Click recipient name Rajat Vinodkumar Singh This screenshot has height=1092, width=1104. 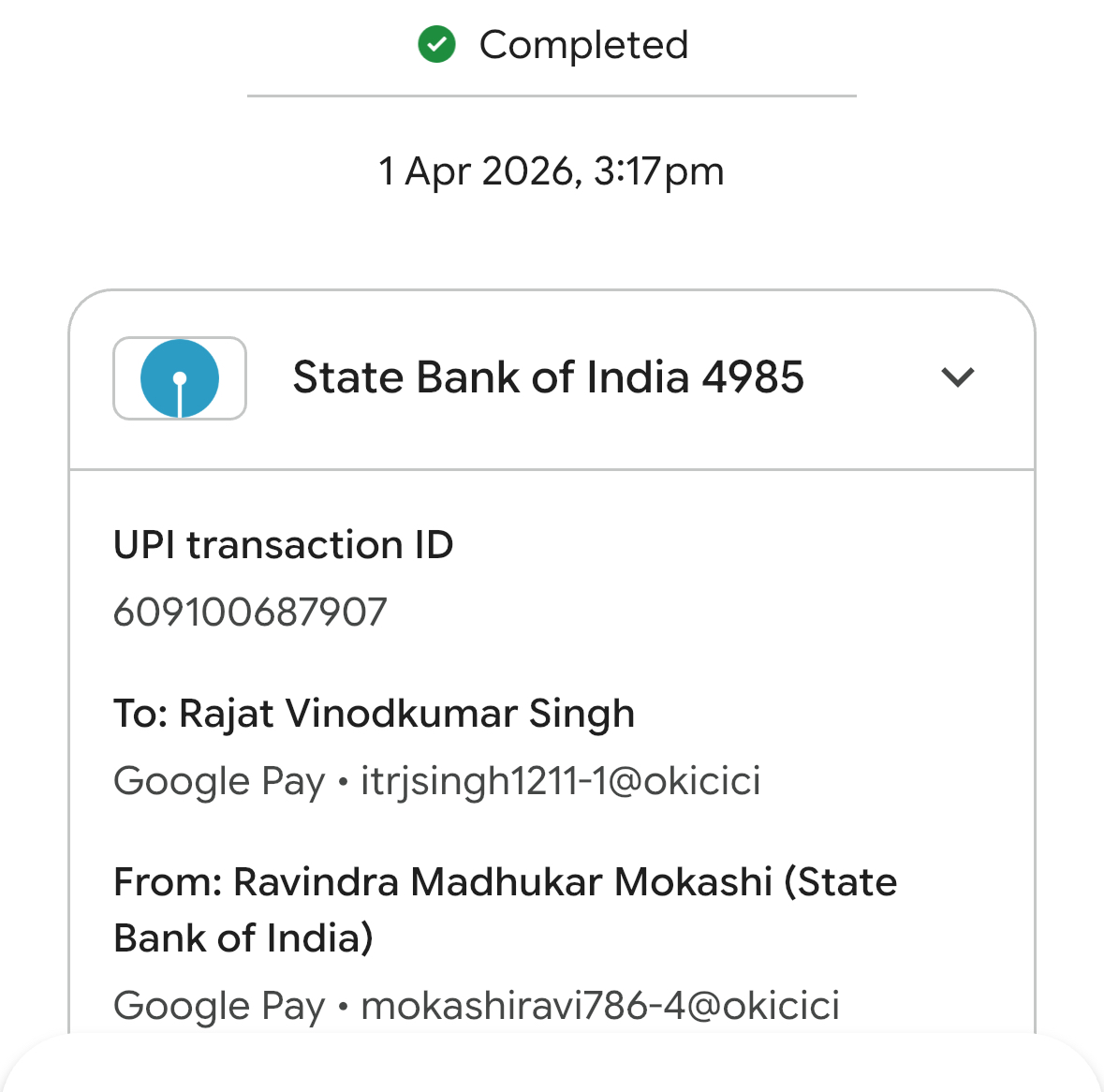pyautogui.click(x=406, y=714)
